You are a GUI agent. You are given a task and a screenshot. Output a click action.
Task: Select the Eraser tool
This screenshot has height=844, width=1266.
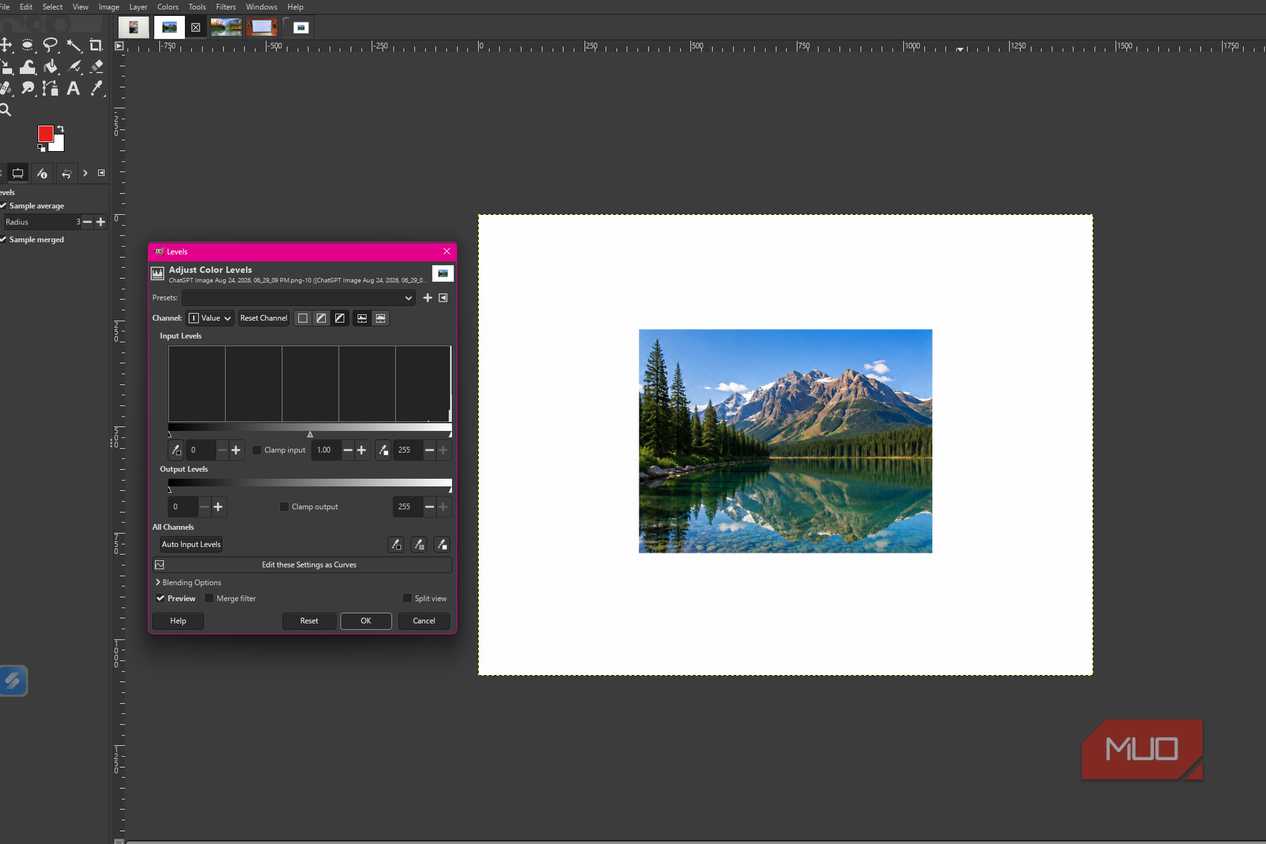point(96,67)
